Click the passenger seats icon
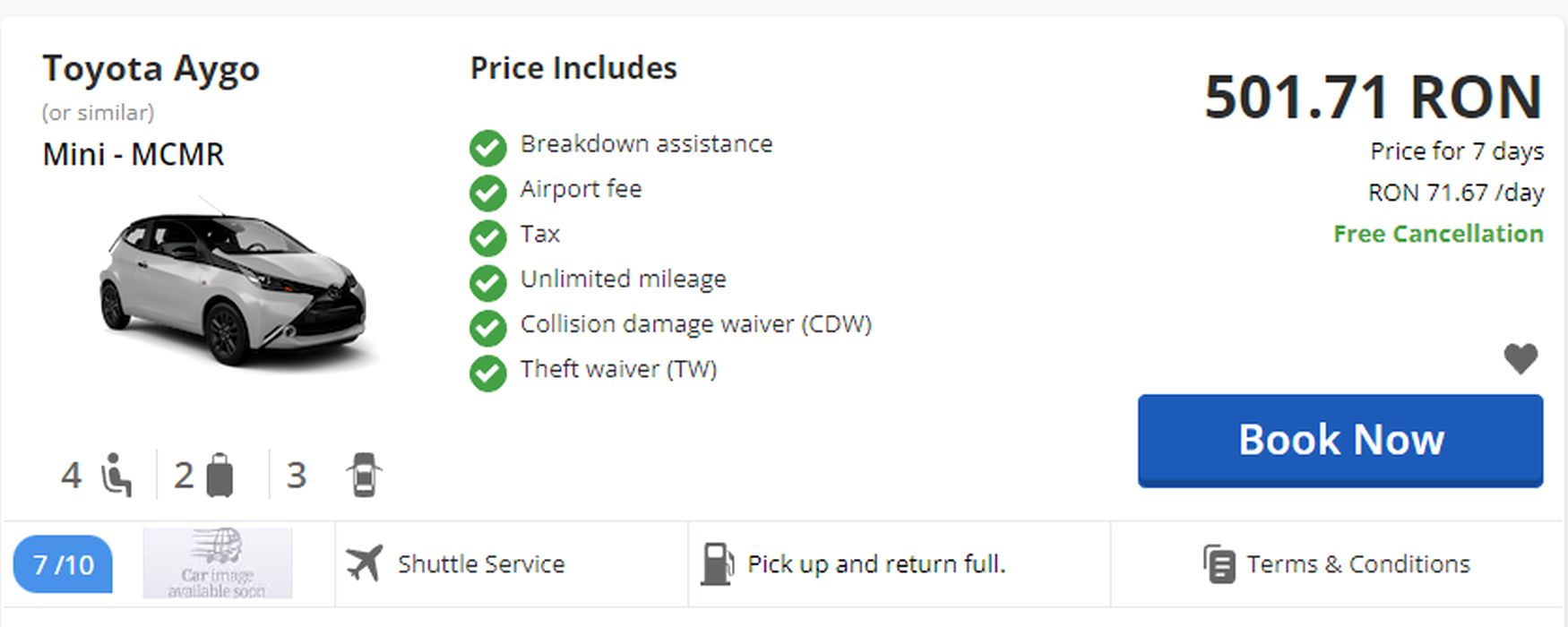The image size is (1568, 627). coord(116,475)
